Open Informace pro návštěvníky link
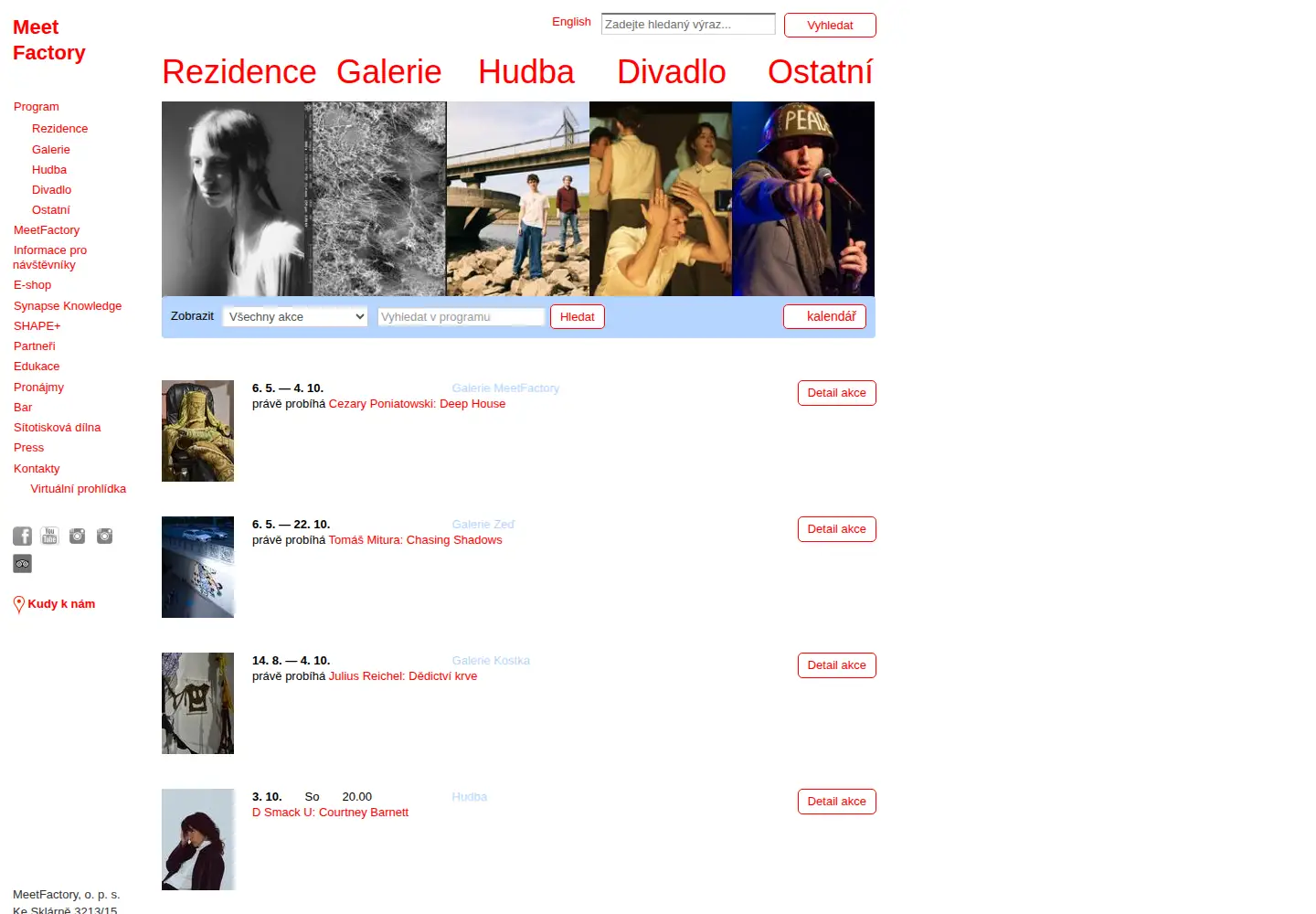 point(50,258)
